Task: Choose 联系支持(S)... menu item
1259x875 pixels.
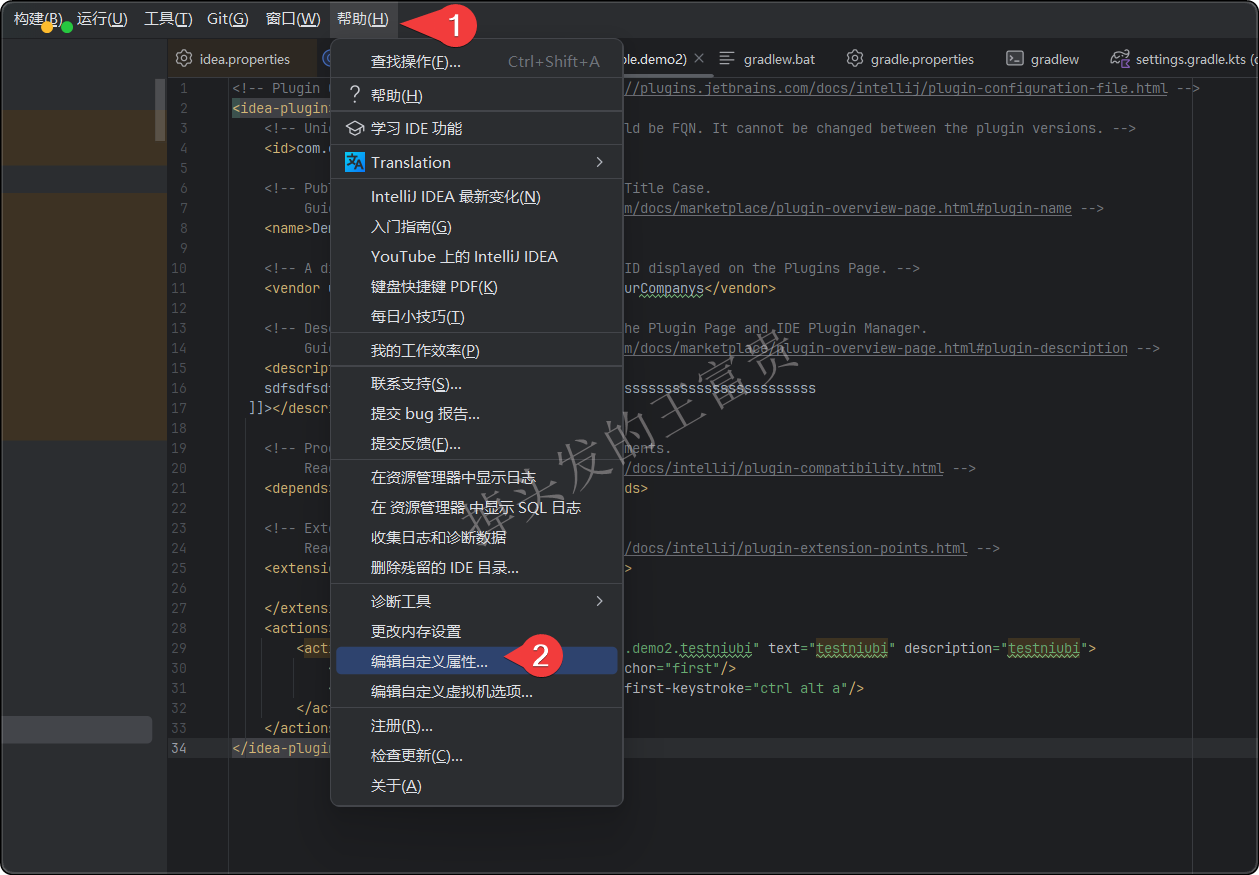Action: (x=477, y=384)
